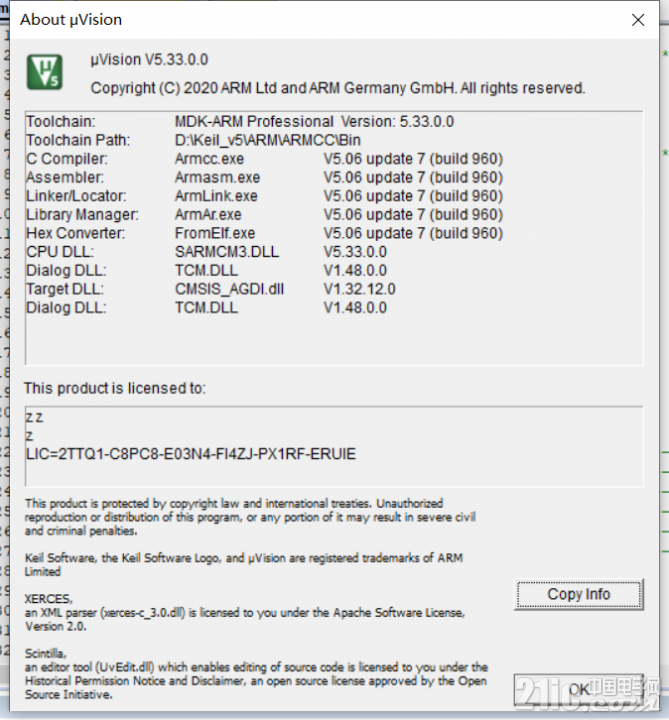Click the Target DLL: label
Screen dimensions: 669x720
tap(65, 289)
